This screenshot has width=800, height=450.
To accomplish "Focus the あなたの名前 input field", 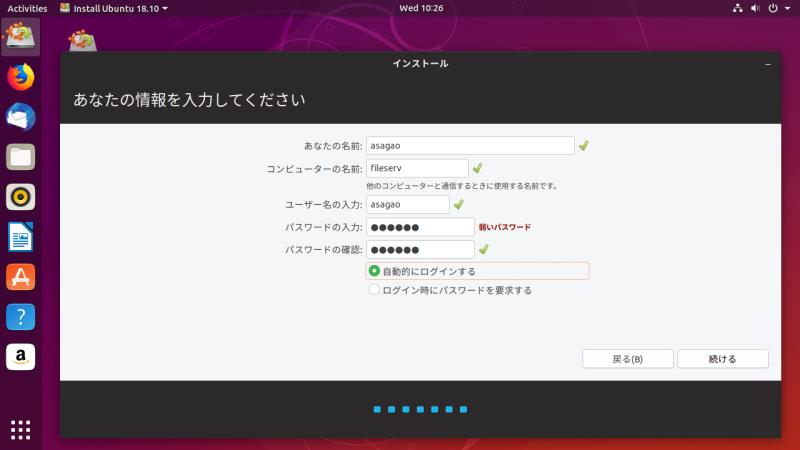I will click(470, 145).
